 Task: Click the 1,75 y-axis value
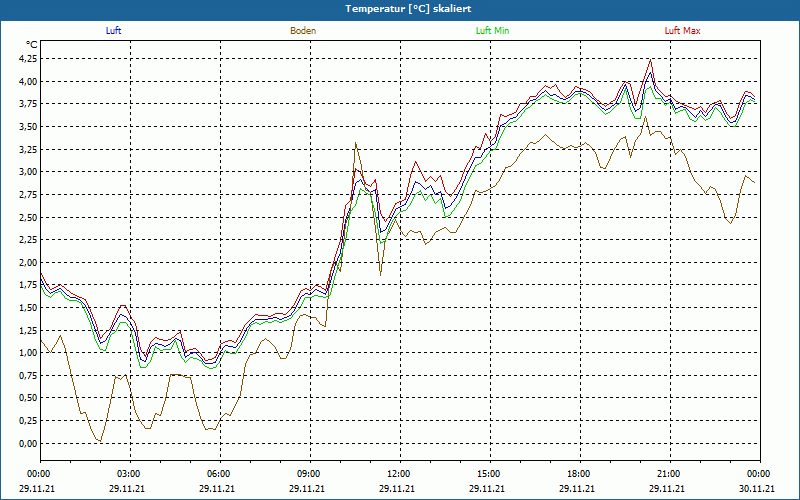pos(28,285)
